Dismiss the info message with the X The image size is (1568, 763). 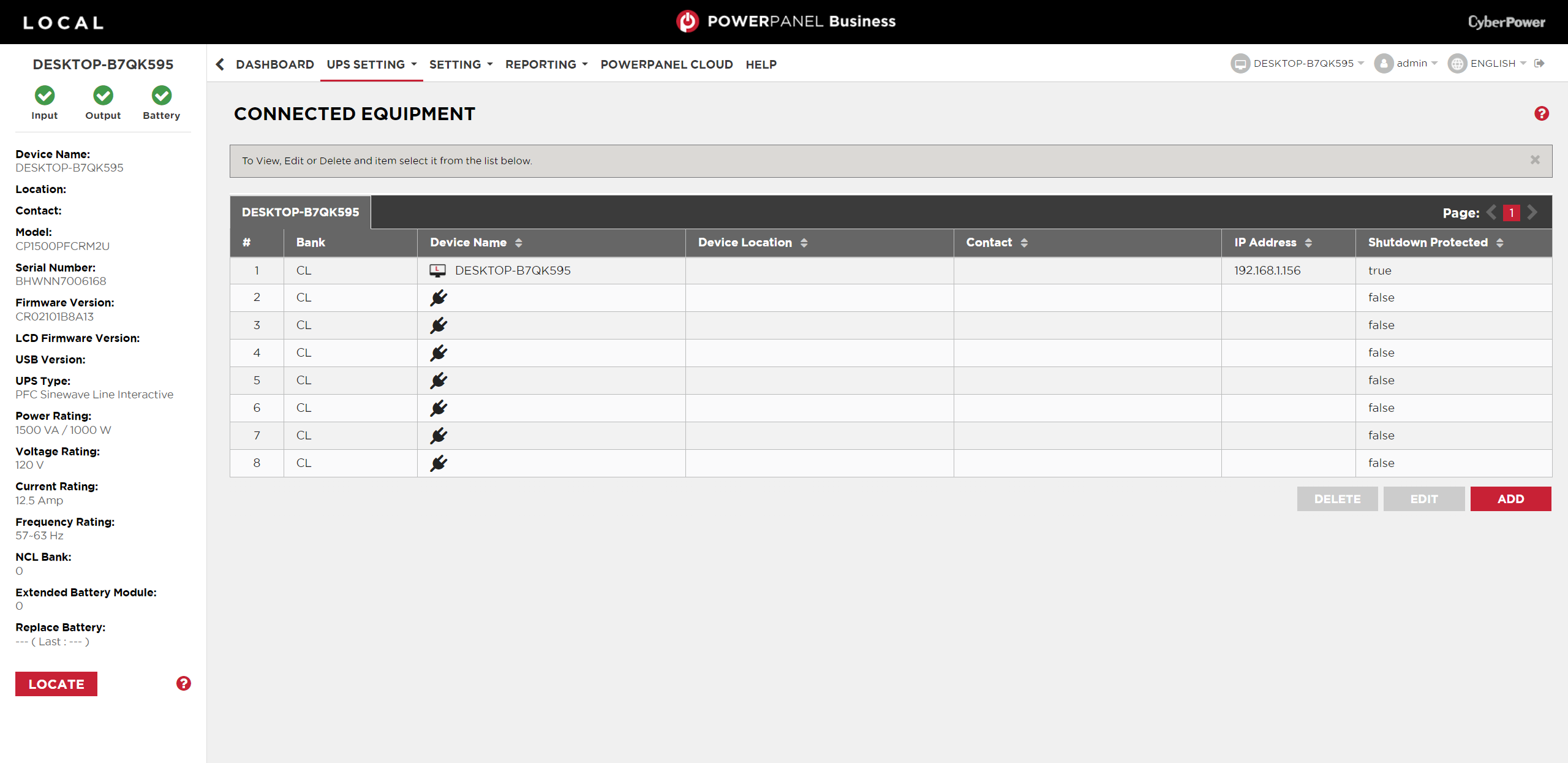1535,160
